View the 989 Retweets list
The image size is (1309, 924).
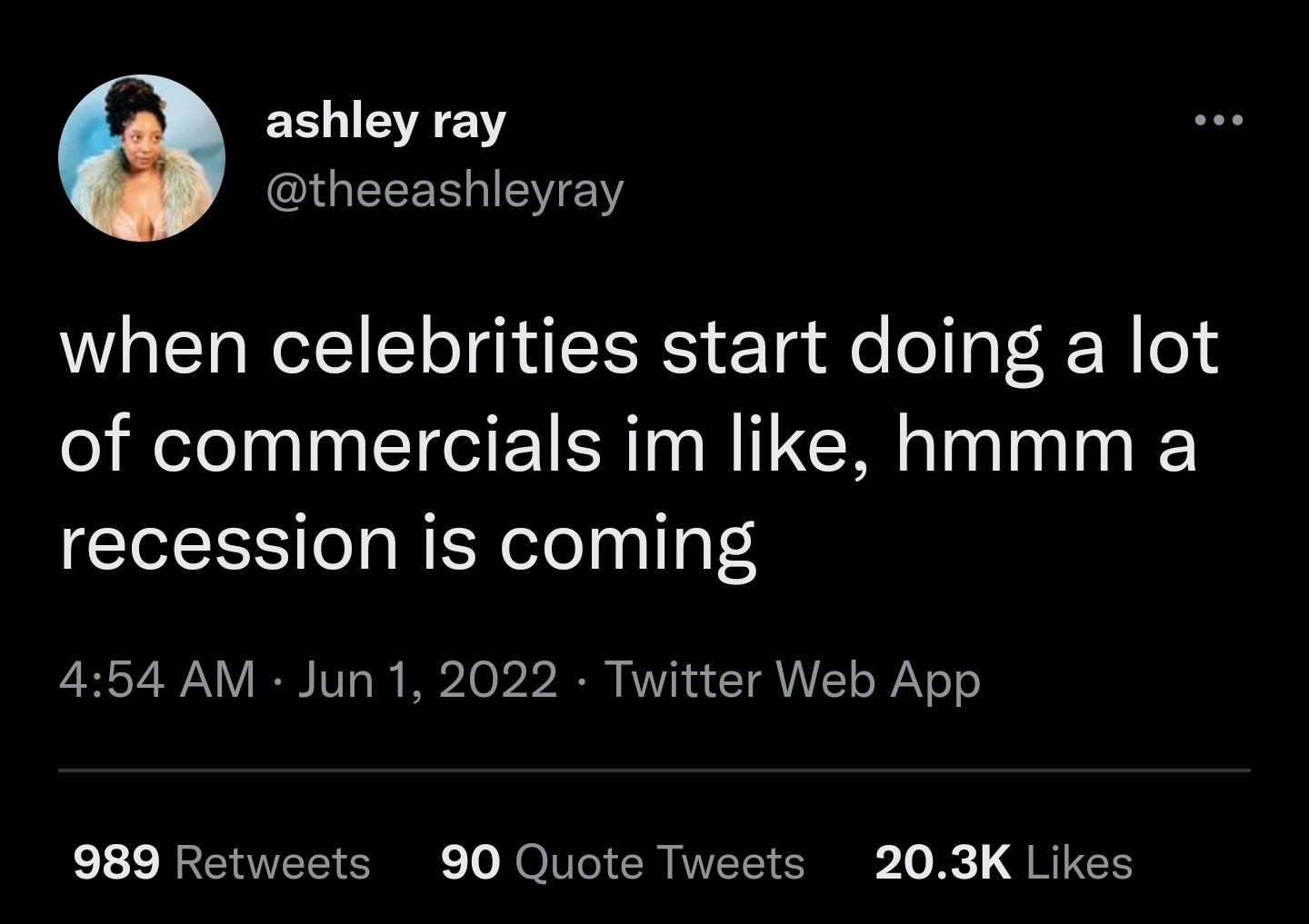222,862
